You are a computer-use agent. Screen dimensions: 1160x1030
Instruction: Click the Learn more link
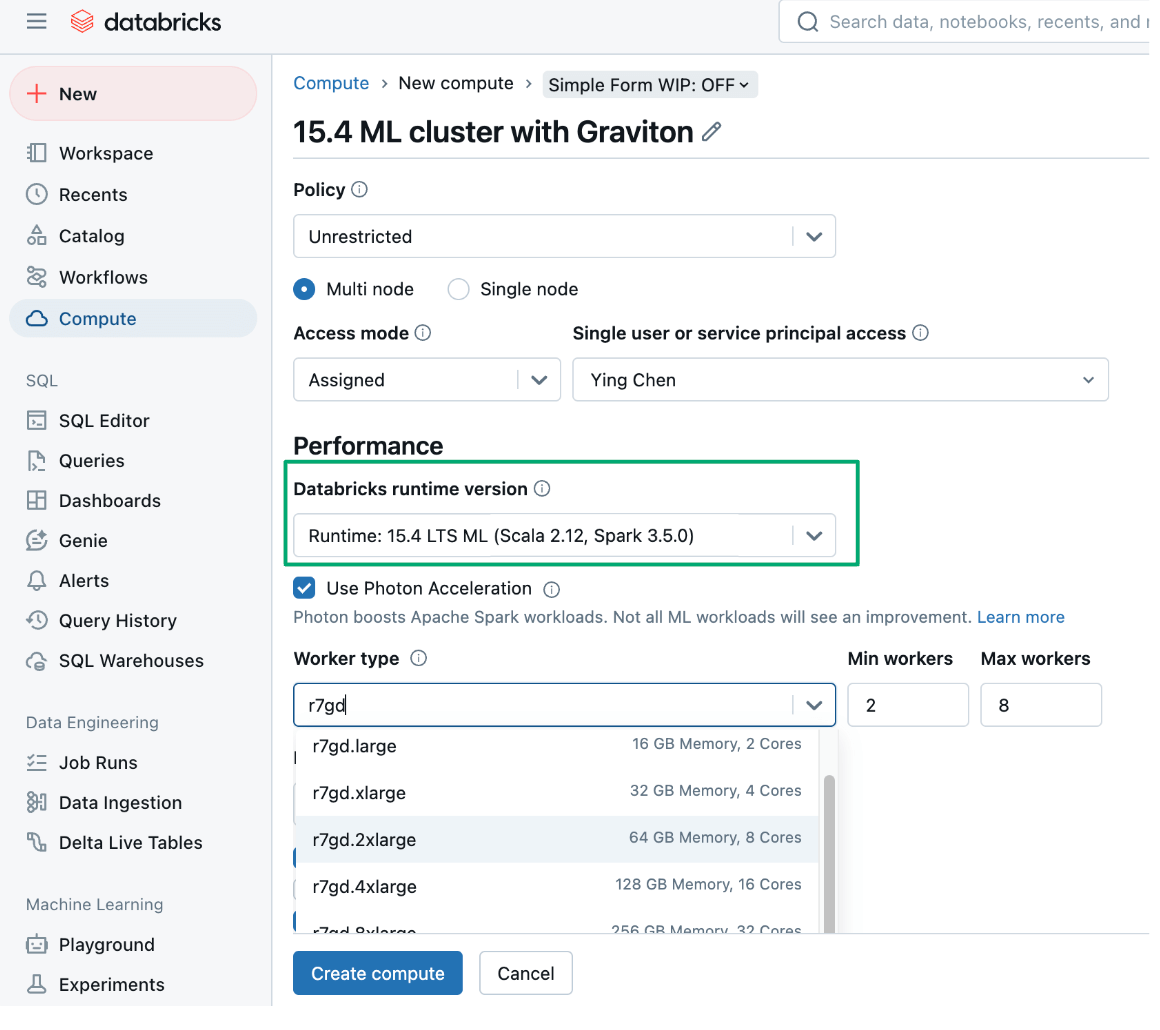pos(1020,617)
